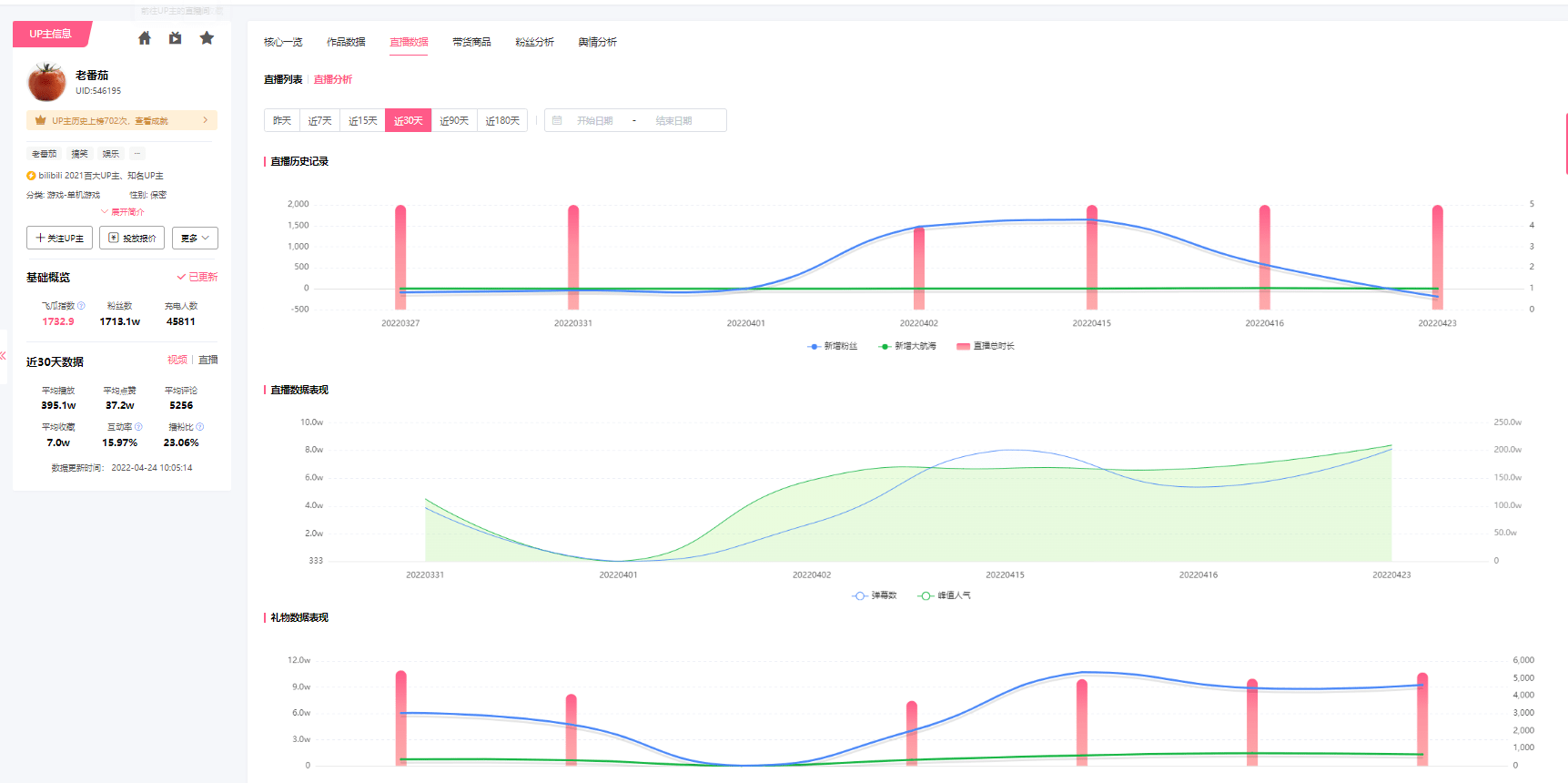Toggle 新增大航海 legend item

click(906, 346)
